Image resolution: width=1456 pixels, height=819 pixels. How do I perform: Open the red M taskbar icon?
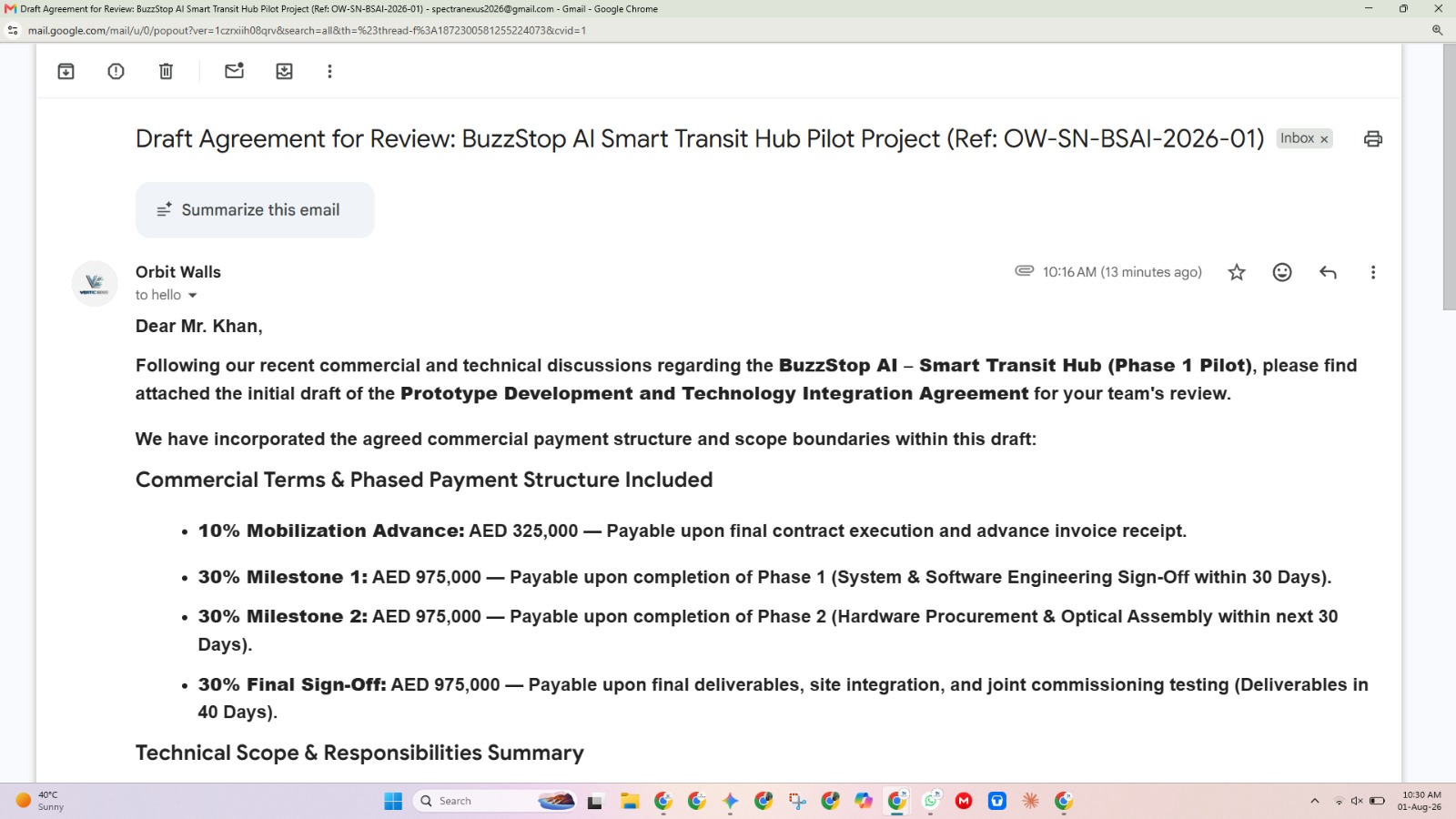point(964,801)
